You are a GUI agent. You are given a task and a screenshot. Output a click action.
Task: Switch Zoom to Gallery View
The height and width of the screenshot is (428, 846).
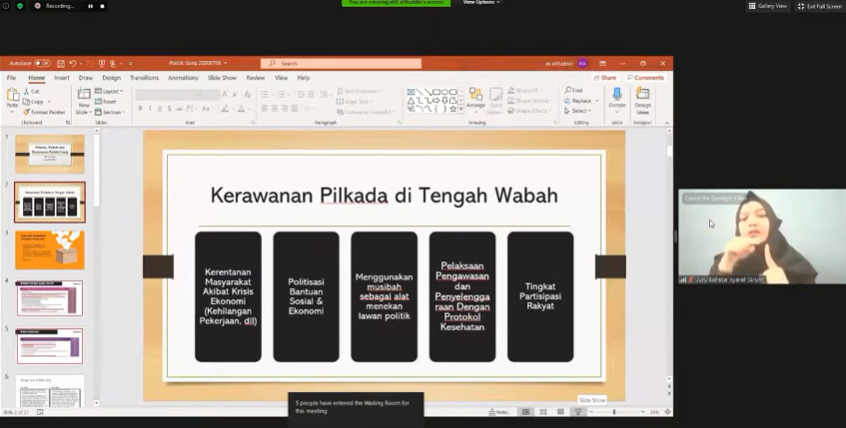point(768,6)
